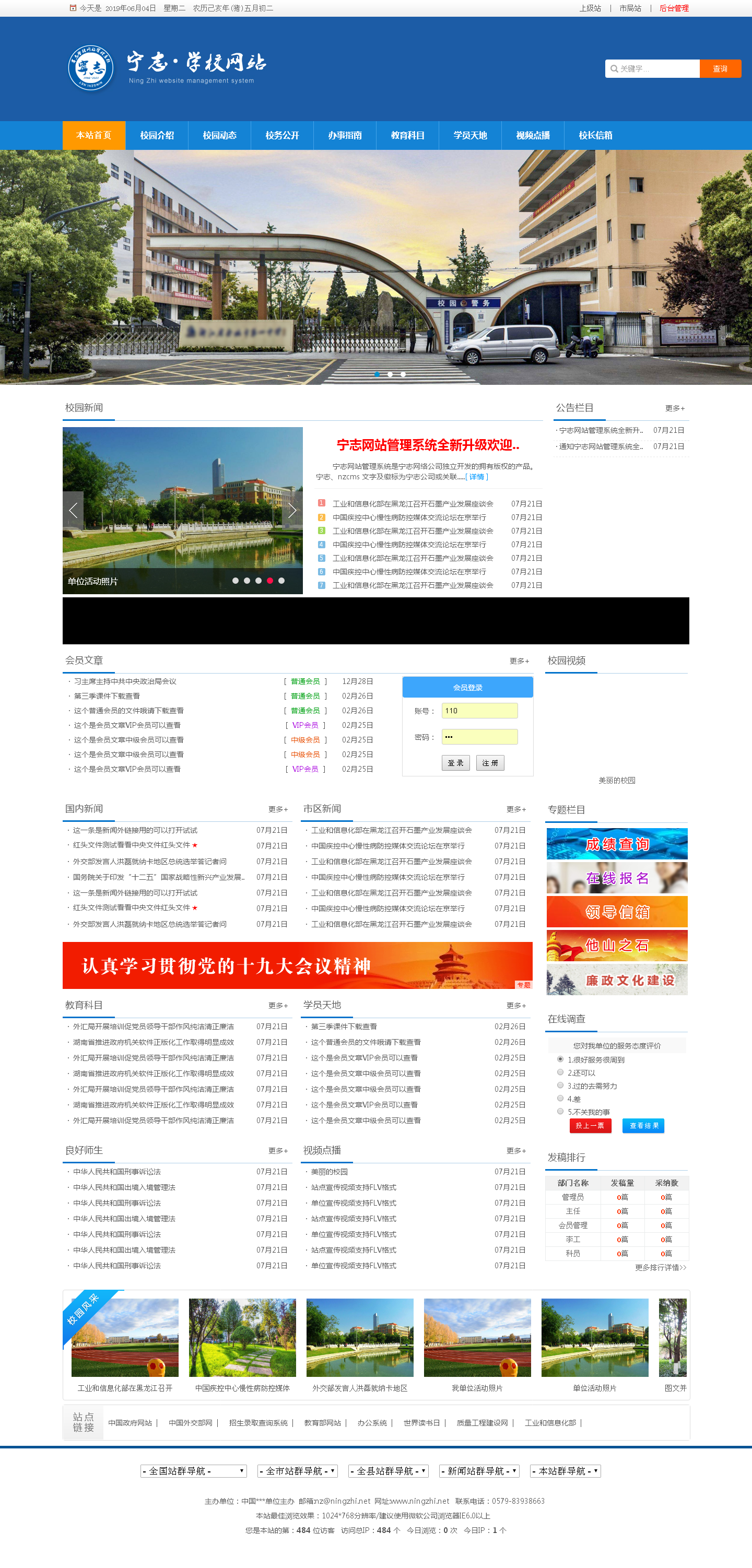Screen dimensions: 752x1568
Task: Open the 在线报名 topic banner
Action: click(x=616, y=878)
